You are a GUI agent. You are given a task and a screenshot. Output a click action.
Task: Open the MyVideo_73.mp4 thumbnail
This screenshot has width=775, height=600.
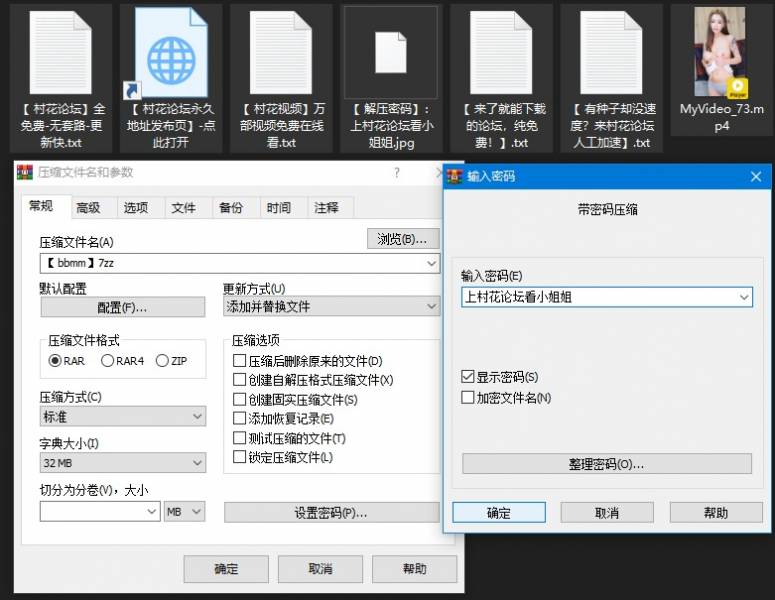[x=721, y=51]
